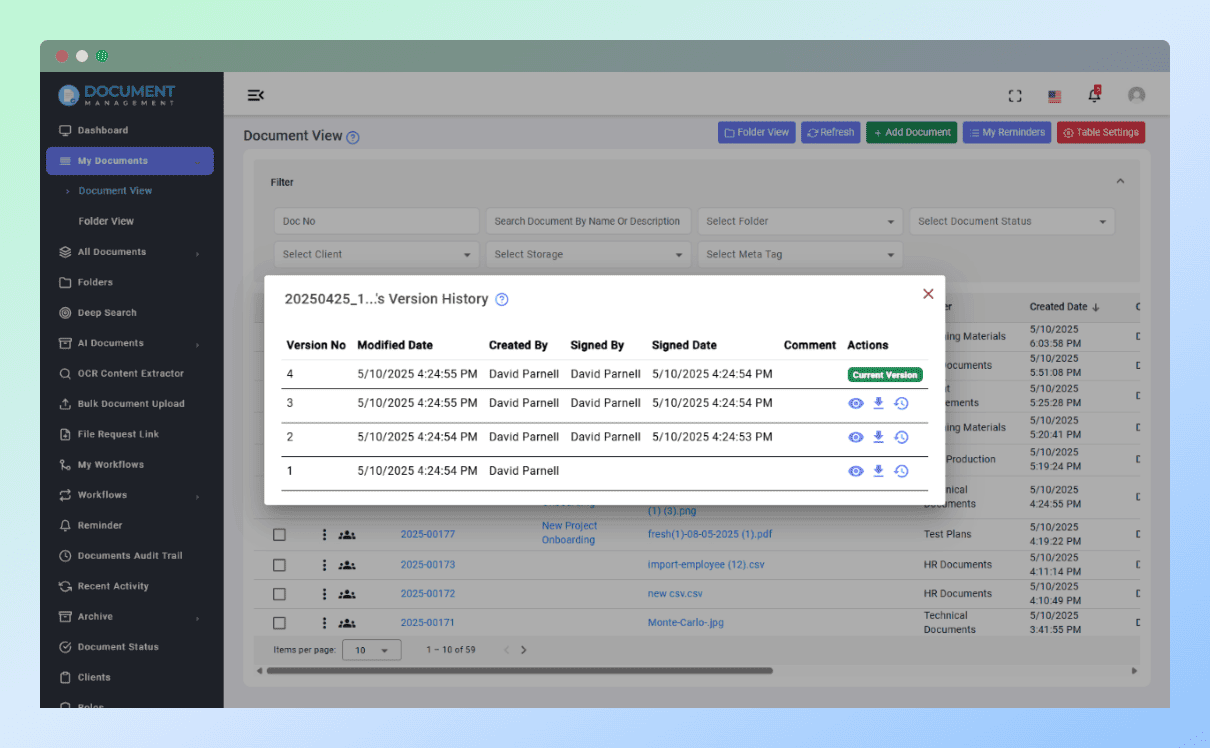Tick the checkbox next to 2025-00177

click(279, 534)
